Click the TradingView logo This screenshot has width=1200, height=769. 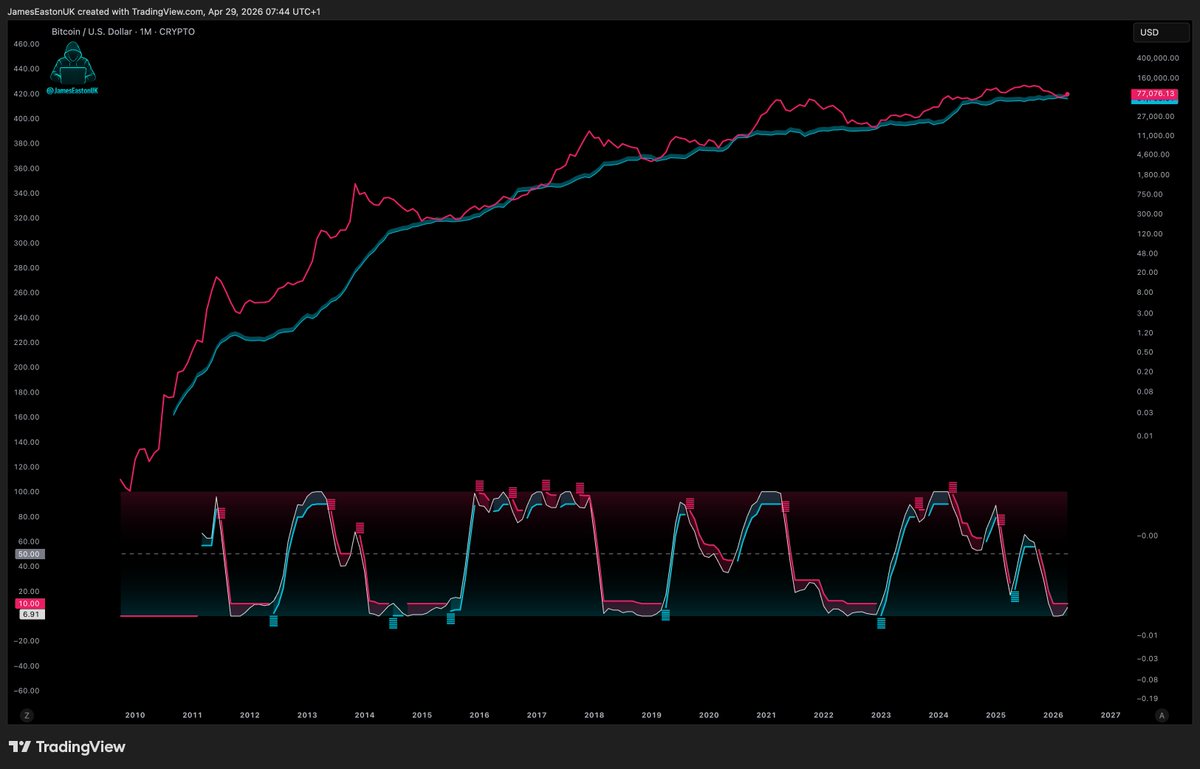pos(66,747)
